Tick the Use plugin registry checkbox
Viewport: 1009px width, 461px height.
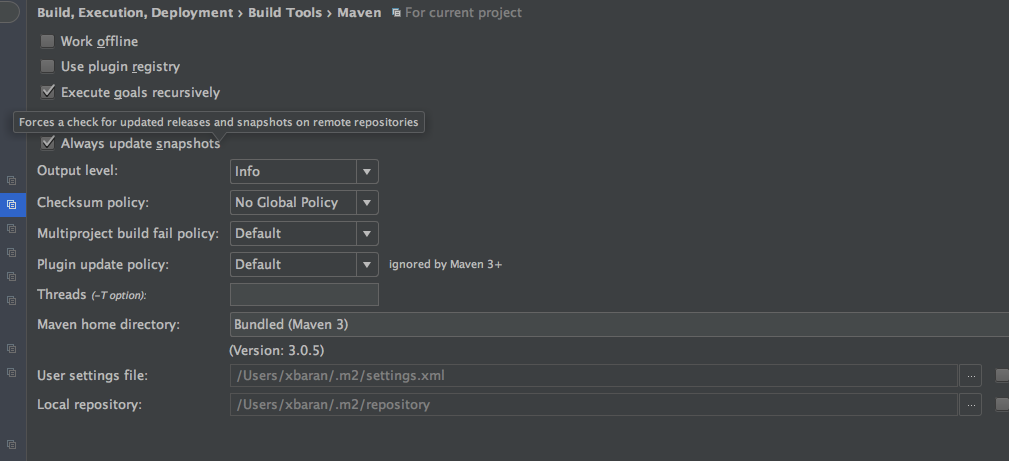pos(47,67)
